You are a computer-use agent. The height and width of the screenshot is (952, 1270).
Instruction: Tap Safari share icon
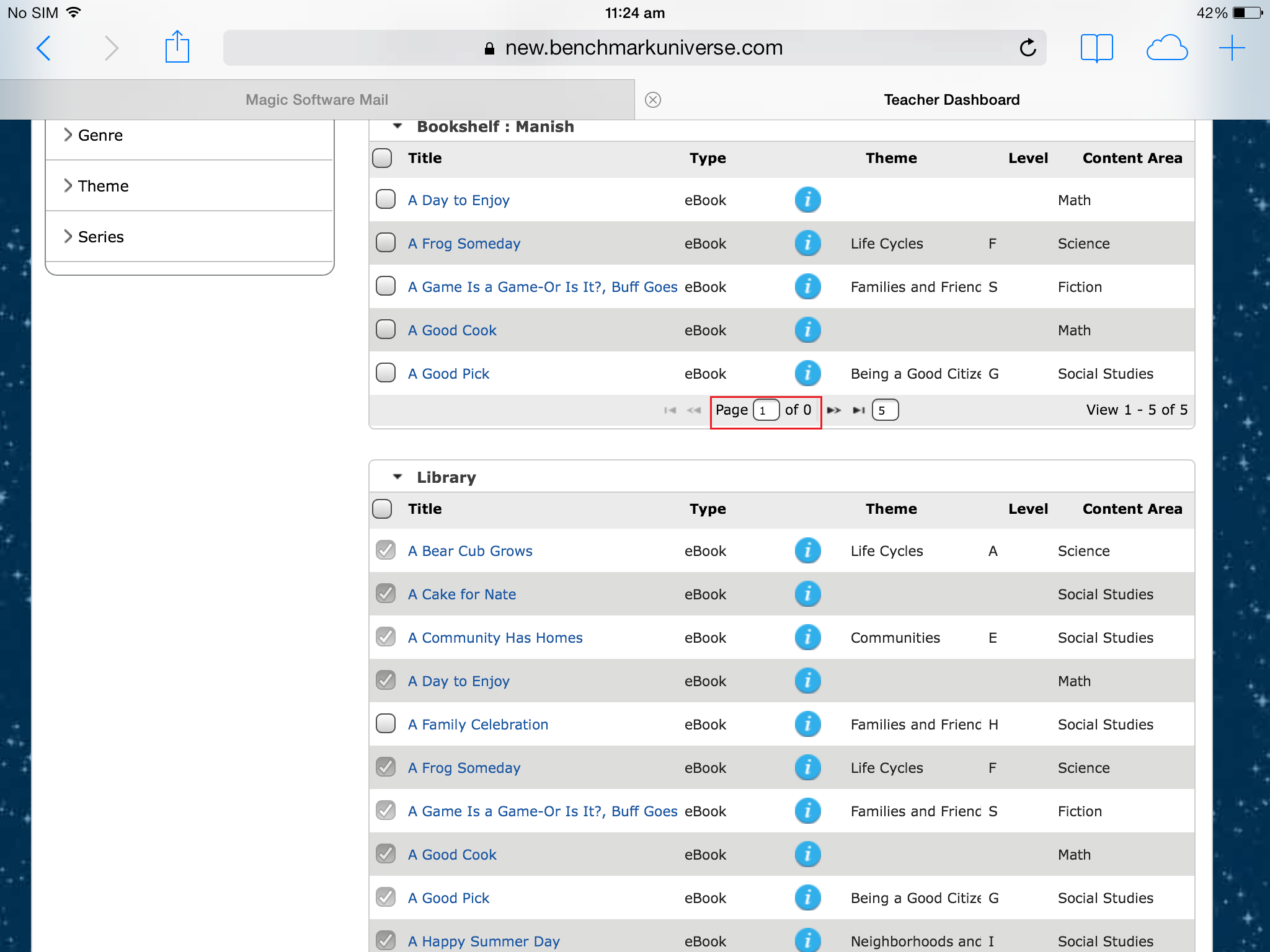point(177,47)
